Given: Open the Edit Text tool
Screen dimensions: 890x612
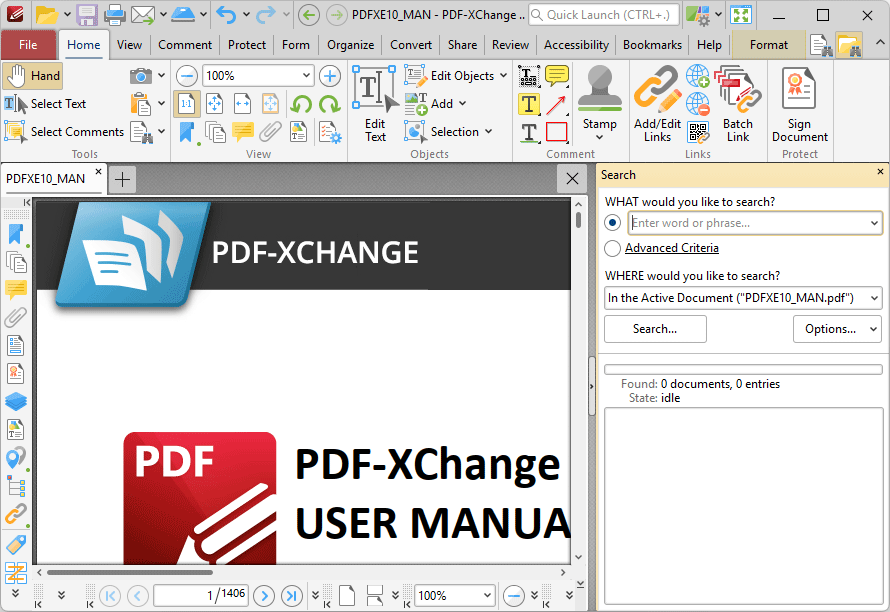Looking at the screenshot, I should pos(375,103).
